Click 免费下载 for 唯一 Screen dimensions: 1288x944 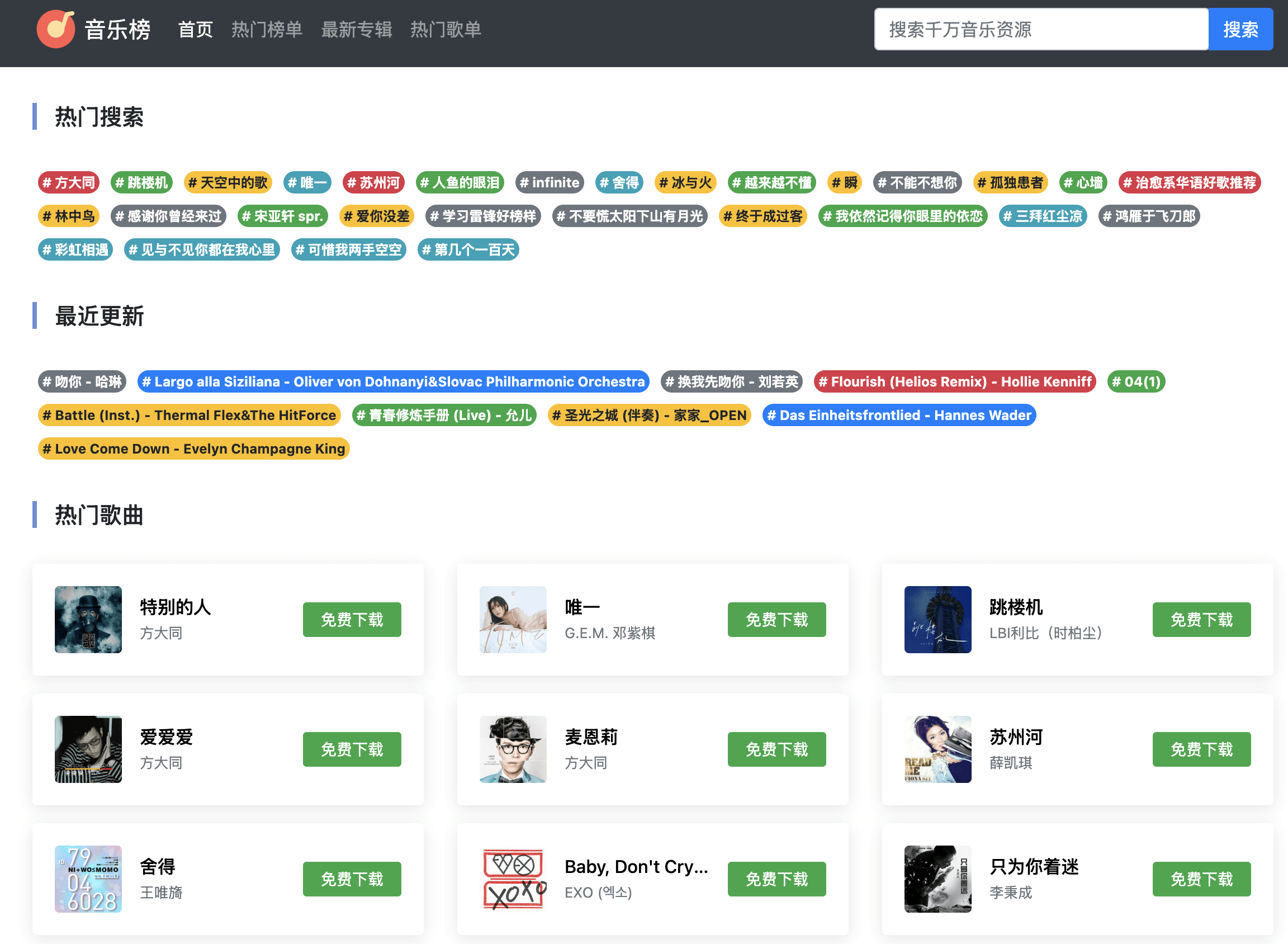click(x=777, y=620)
